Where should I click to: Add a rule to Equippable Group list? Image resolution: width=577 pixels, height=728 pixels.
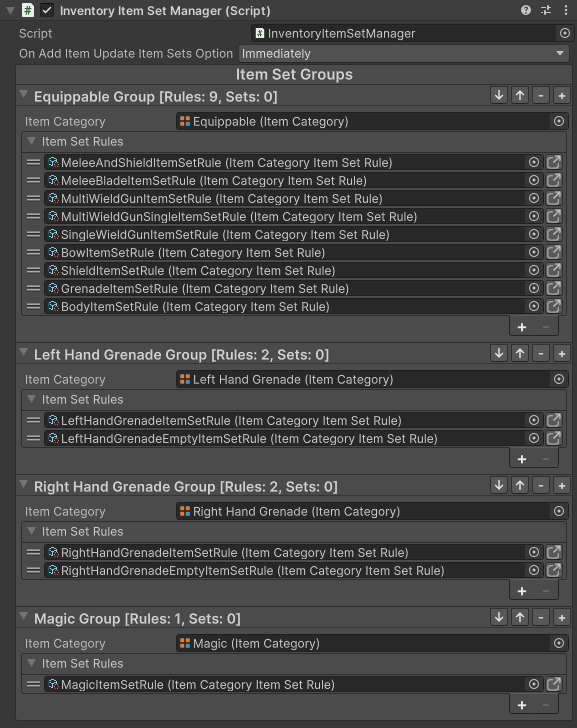click(x=522, y=327)
